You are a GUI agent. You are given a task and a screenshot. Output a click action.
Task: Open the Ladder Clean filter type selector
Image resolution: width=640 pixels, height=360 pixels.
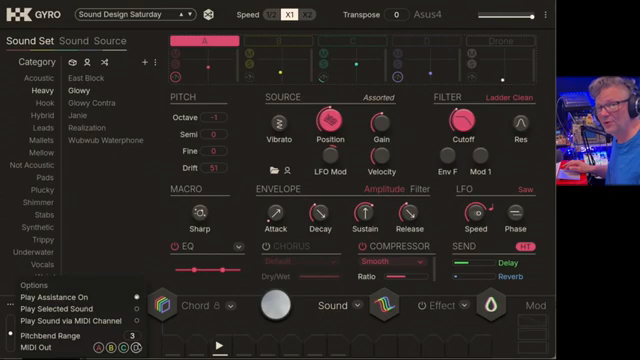[x=509, y=98]
